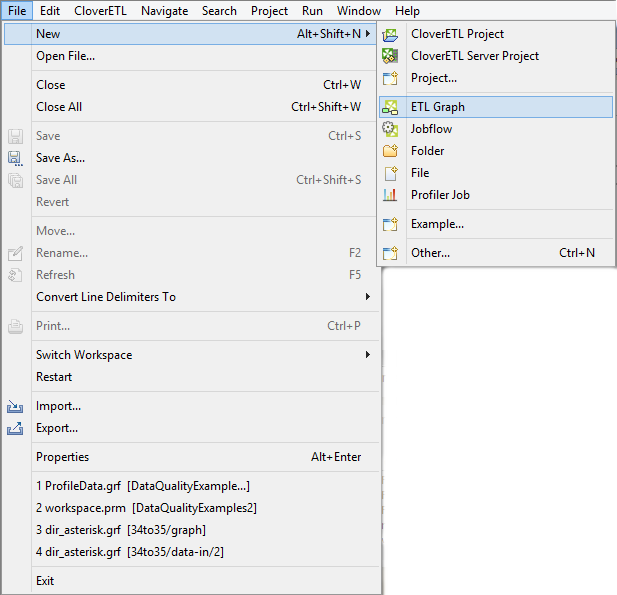
Task: Click the Save As disk icon
Action: click(x=15, y=158)
